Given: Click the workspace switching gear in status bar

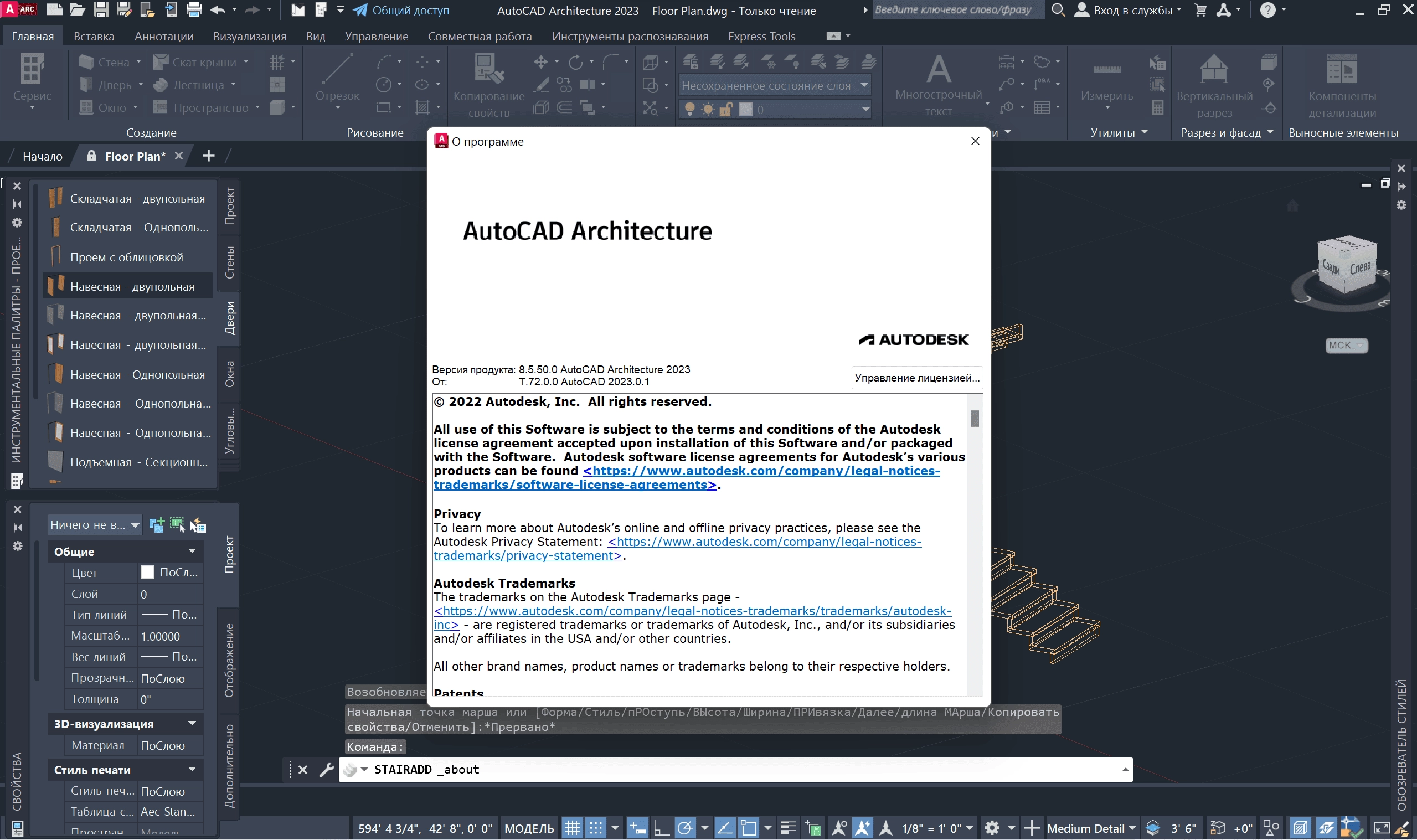Looking at the screenshot, I should coord(992,828).
